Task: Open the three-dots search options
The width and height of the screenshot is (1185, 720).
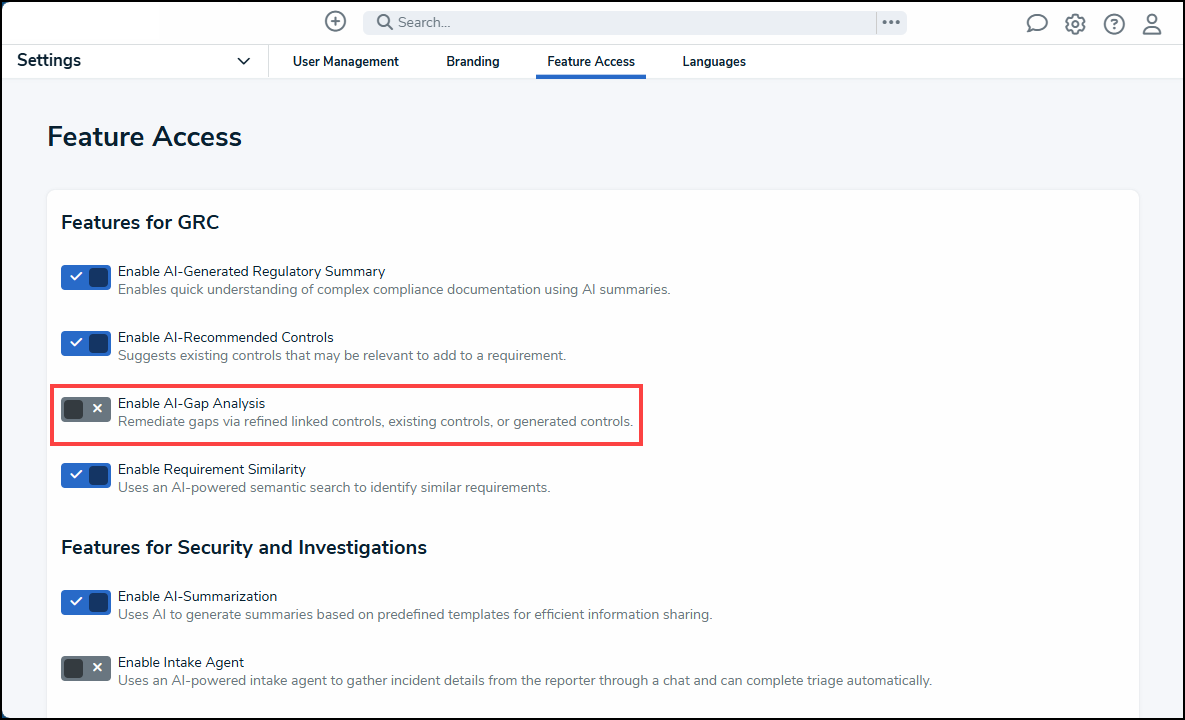Action: [892, 23]
